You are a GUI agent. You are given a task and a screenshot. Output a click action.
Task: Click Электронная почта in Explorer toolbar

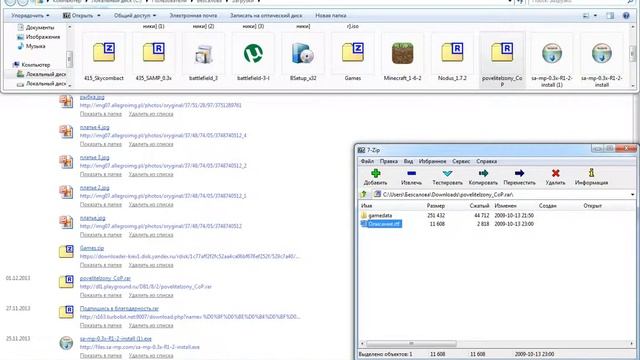coord(193,16)
